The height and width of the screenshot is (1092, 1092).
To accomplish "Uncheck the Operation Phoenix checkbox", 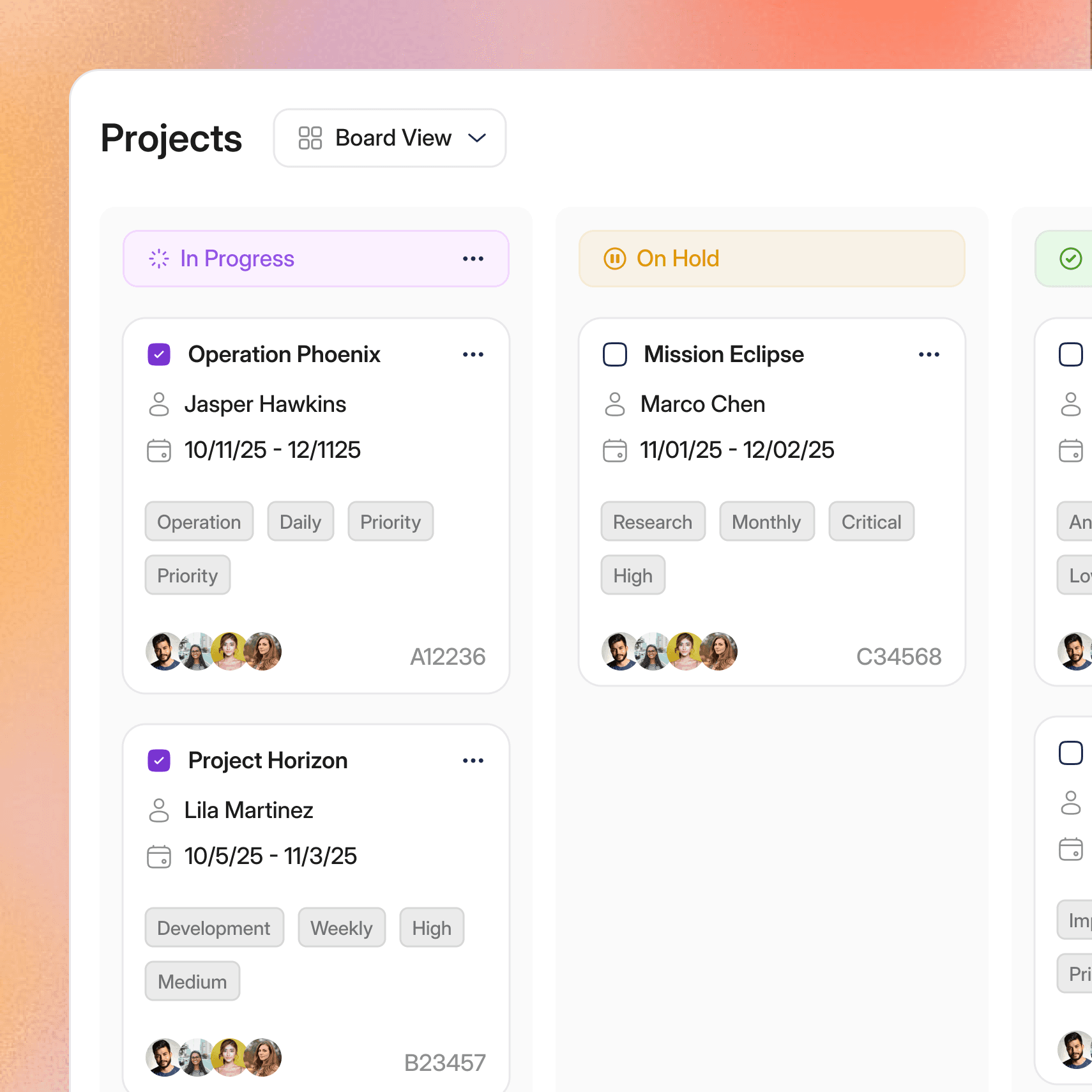I will click(159, 354).
